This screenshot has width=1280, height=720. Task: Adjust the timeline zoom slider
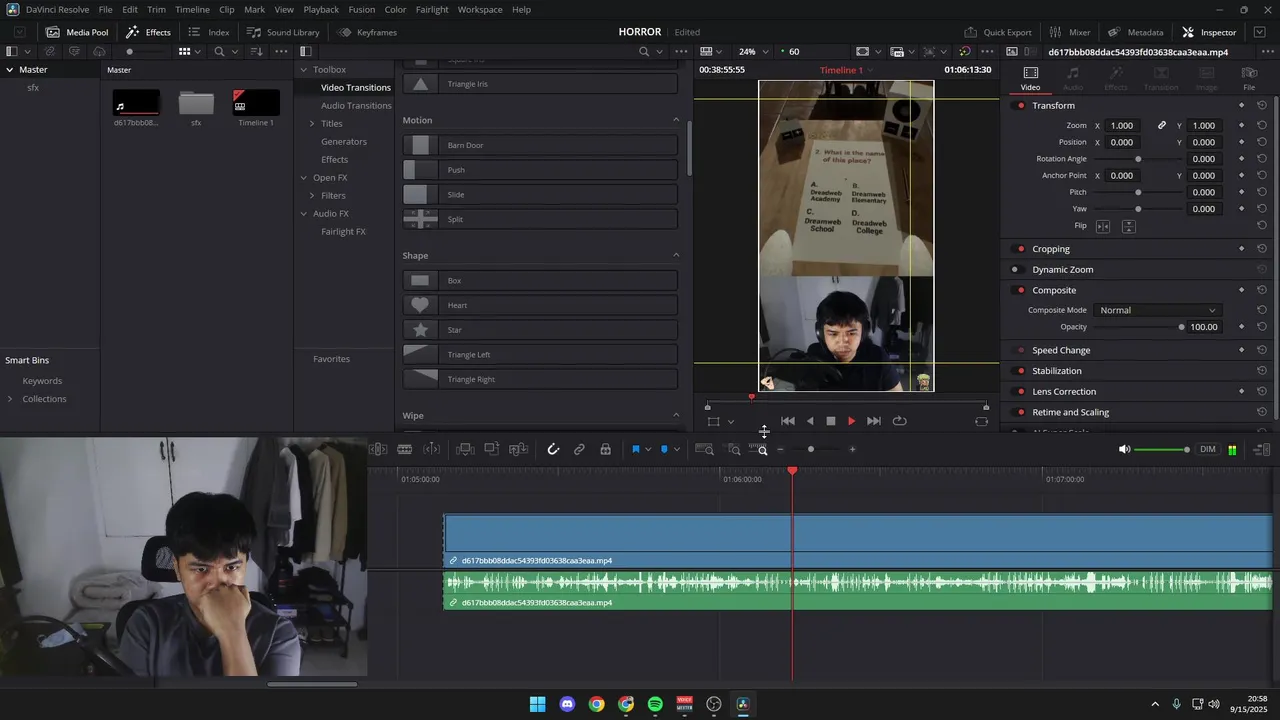811,450
